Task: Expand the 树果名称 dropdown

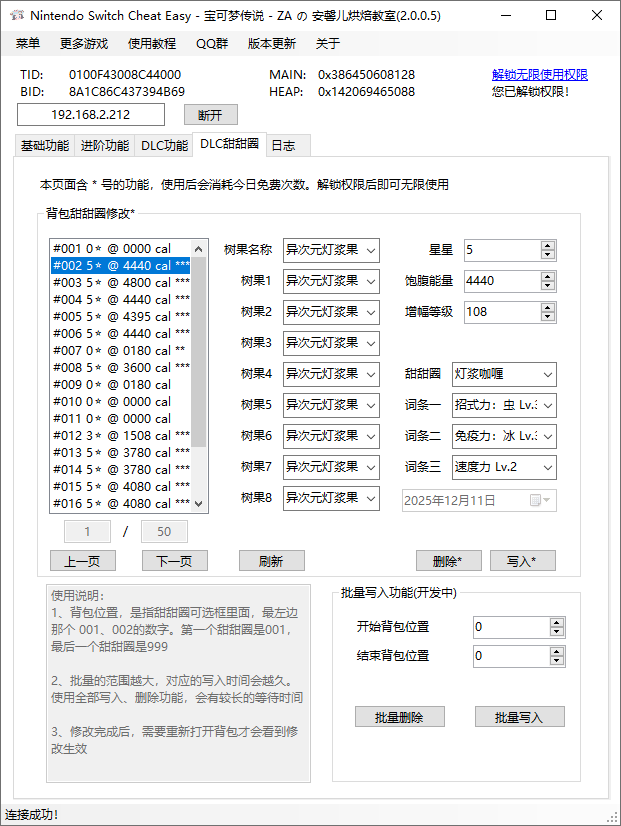Action: point(371,251)
